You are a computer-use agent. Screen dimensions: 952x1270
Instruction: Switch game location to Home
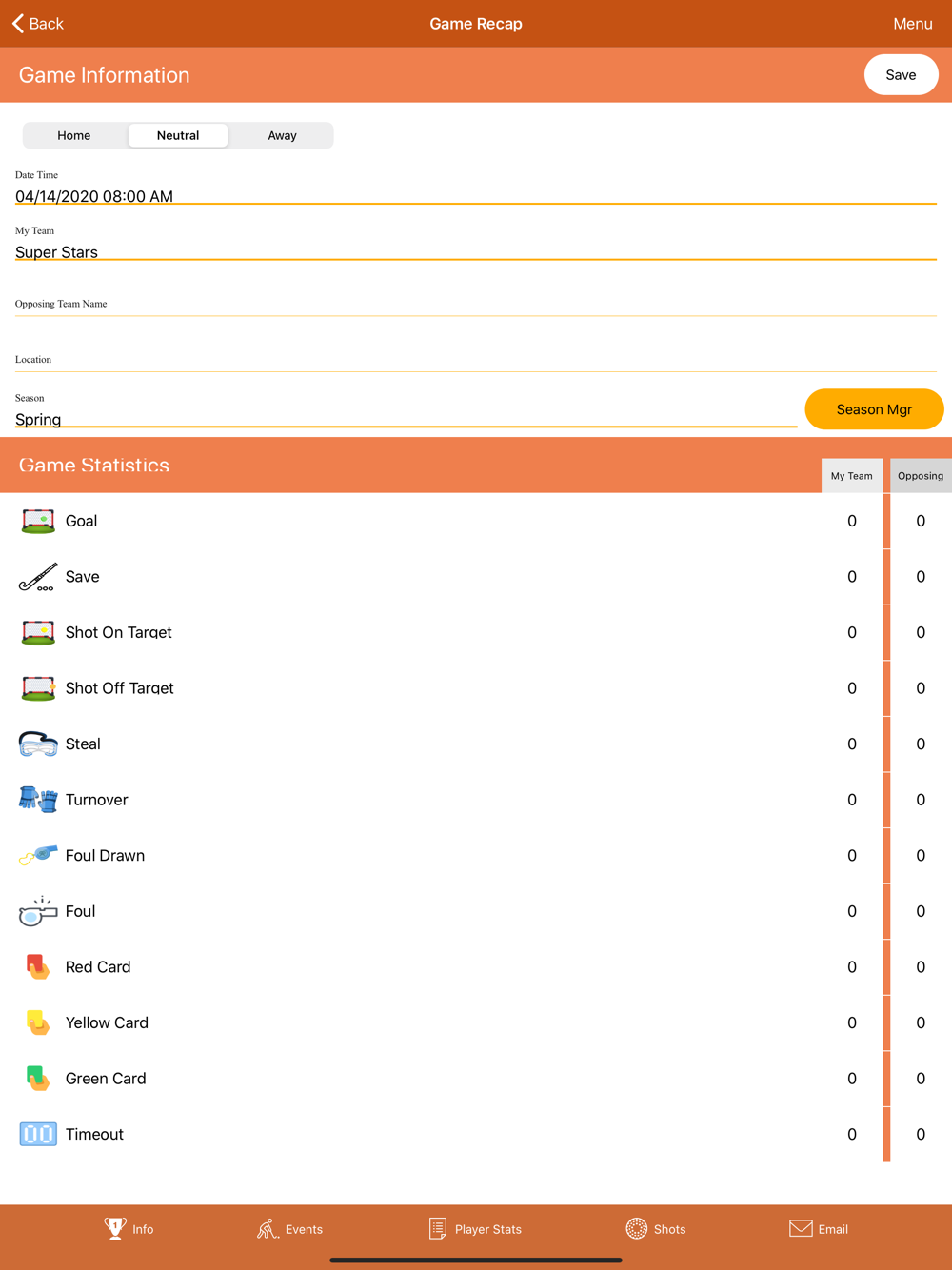click(74, 135)
